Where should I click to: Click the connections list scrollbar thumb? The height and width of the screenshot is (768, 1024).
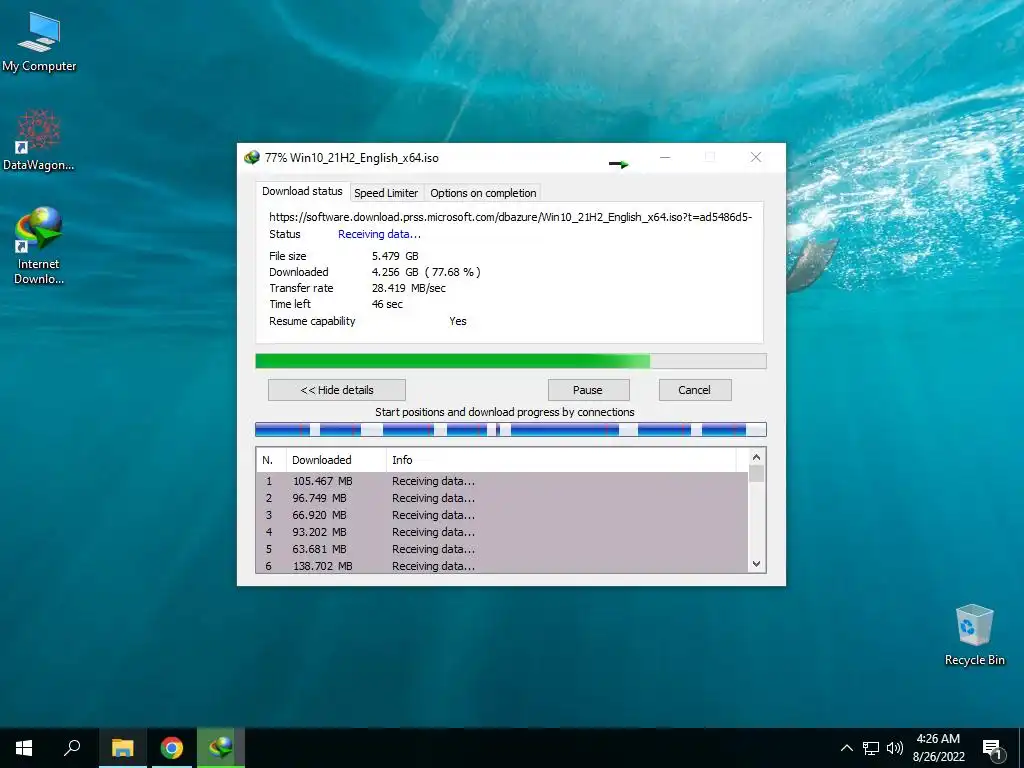point(756,473)
